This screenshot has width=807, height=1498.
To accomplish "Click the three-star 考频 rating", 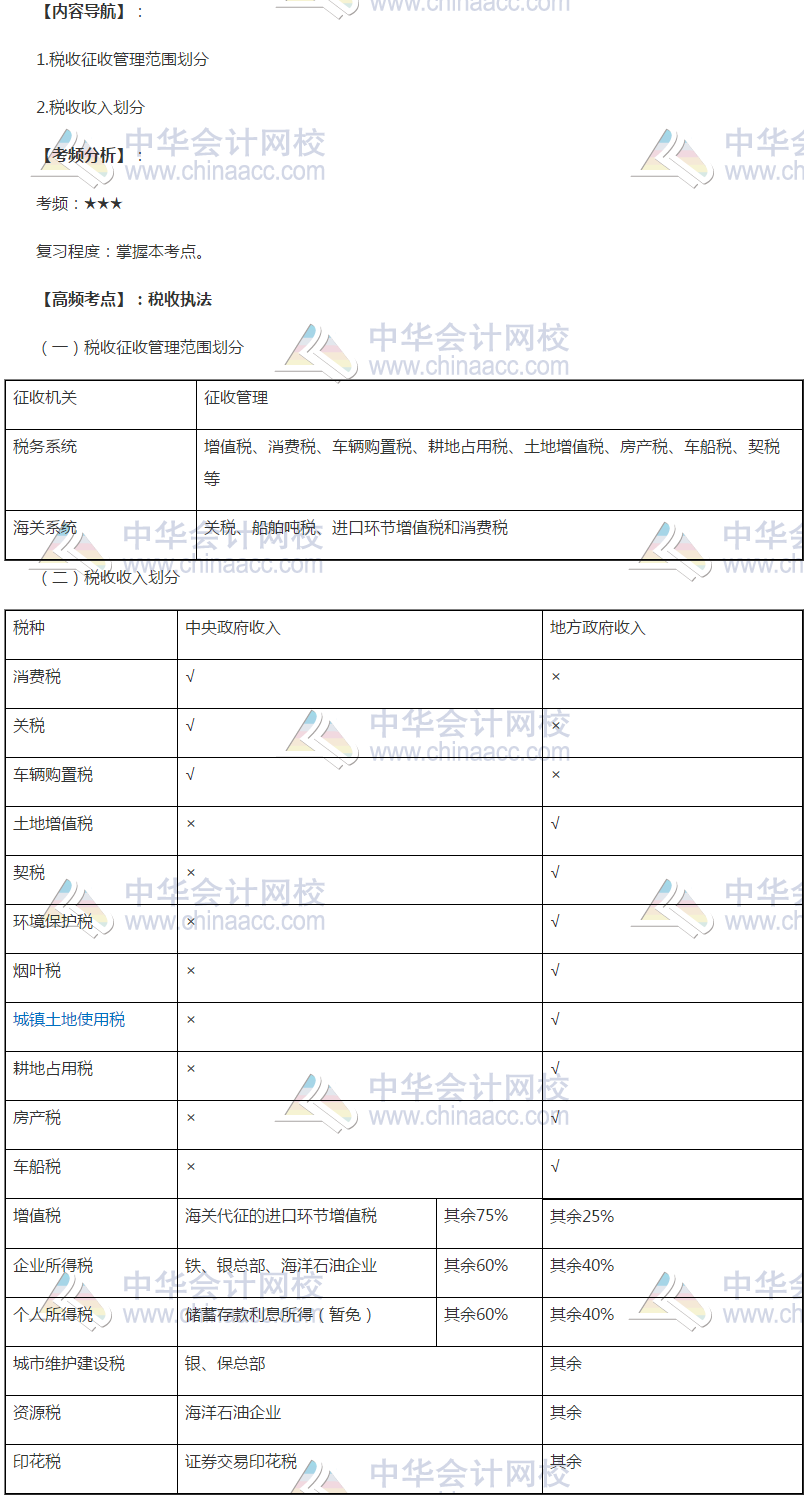I will (103, 203).
